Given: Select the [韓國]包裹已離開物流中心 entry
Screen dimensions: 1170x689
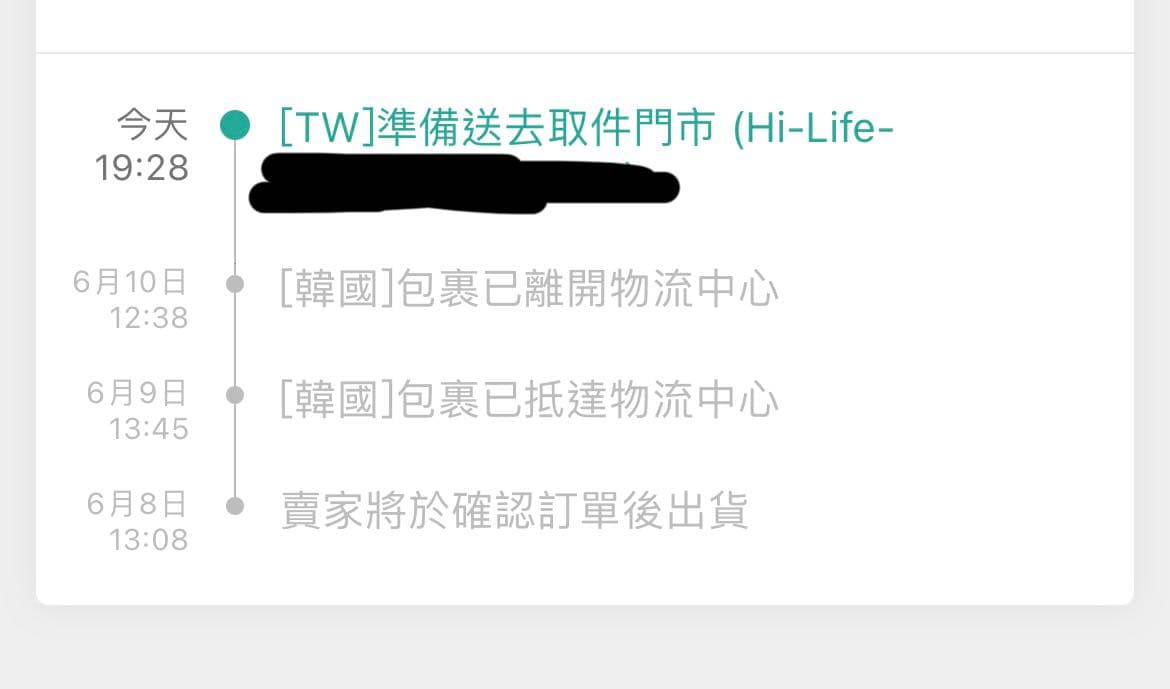Looking at the screenshot, I should pyautogui.click(x=529, y=288).
